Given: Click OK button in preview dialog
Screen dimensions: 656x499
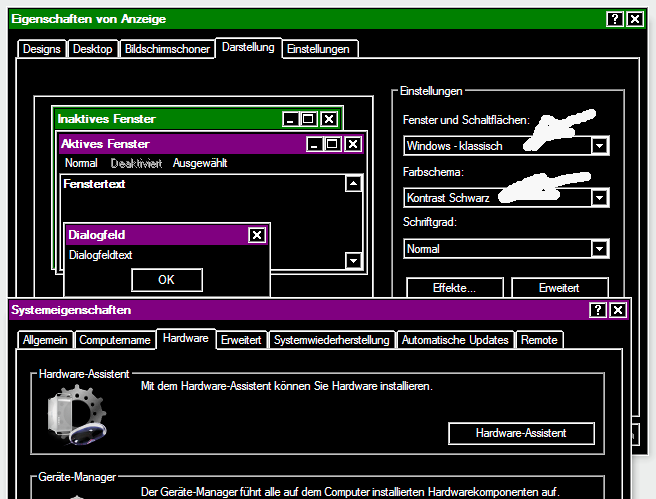Looking at the screenshot, I should (167, 280).
